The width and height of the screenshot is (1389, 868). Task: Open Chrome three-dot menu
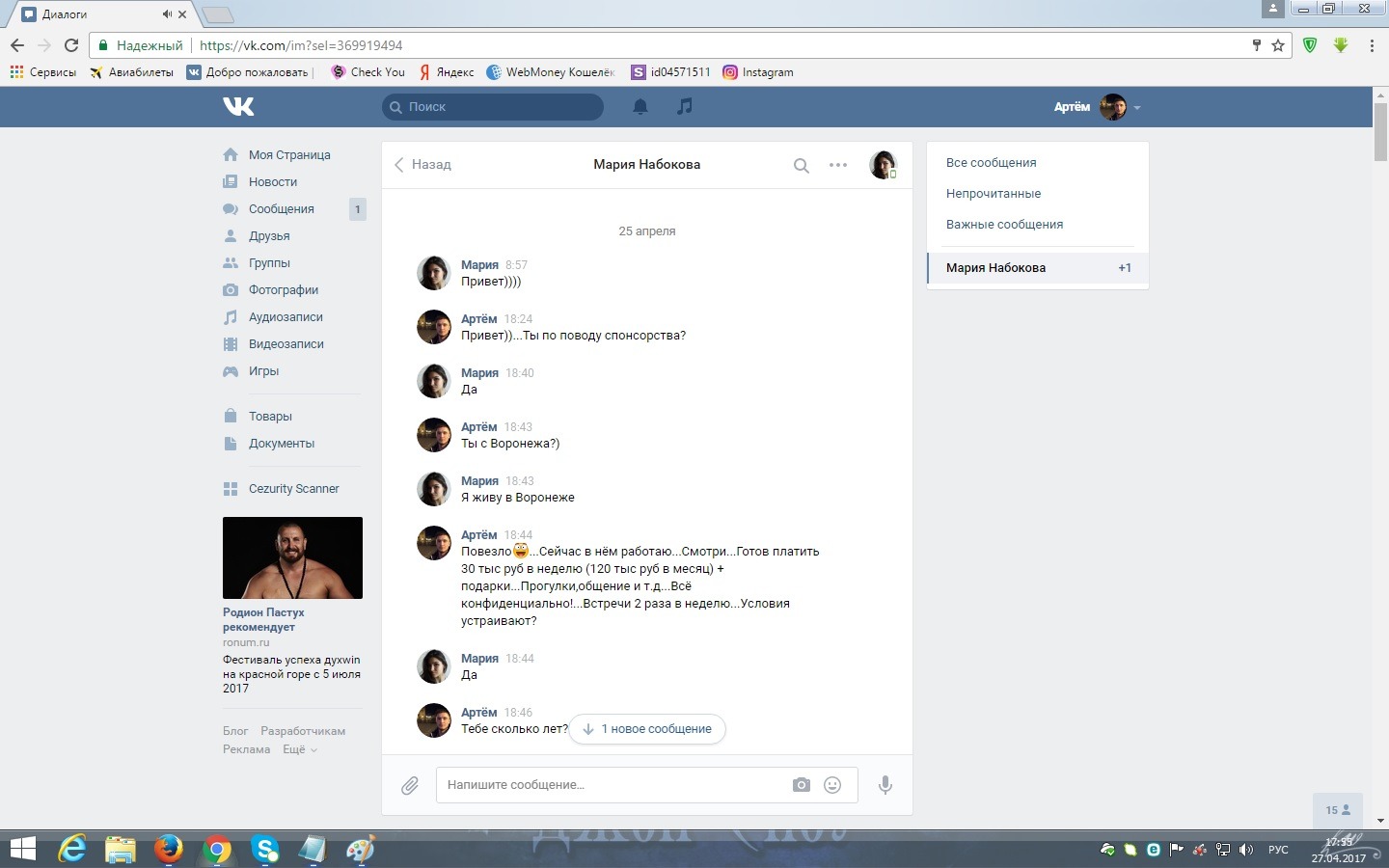click(1372, 45)
